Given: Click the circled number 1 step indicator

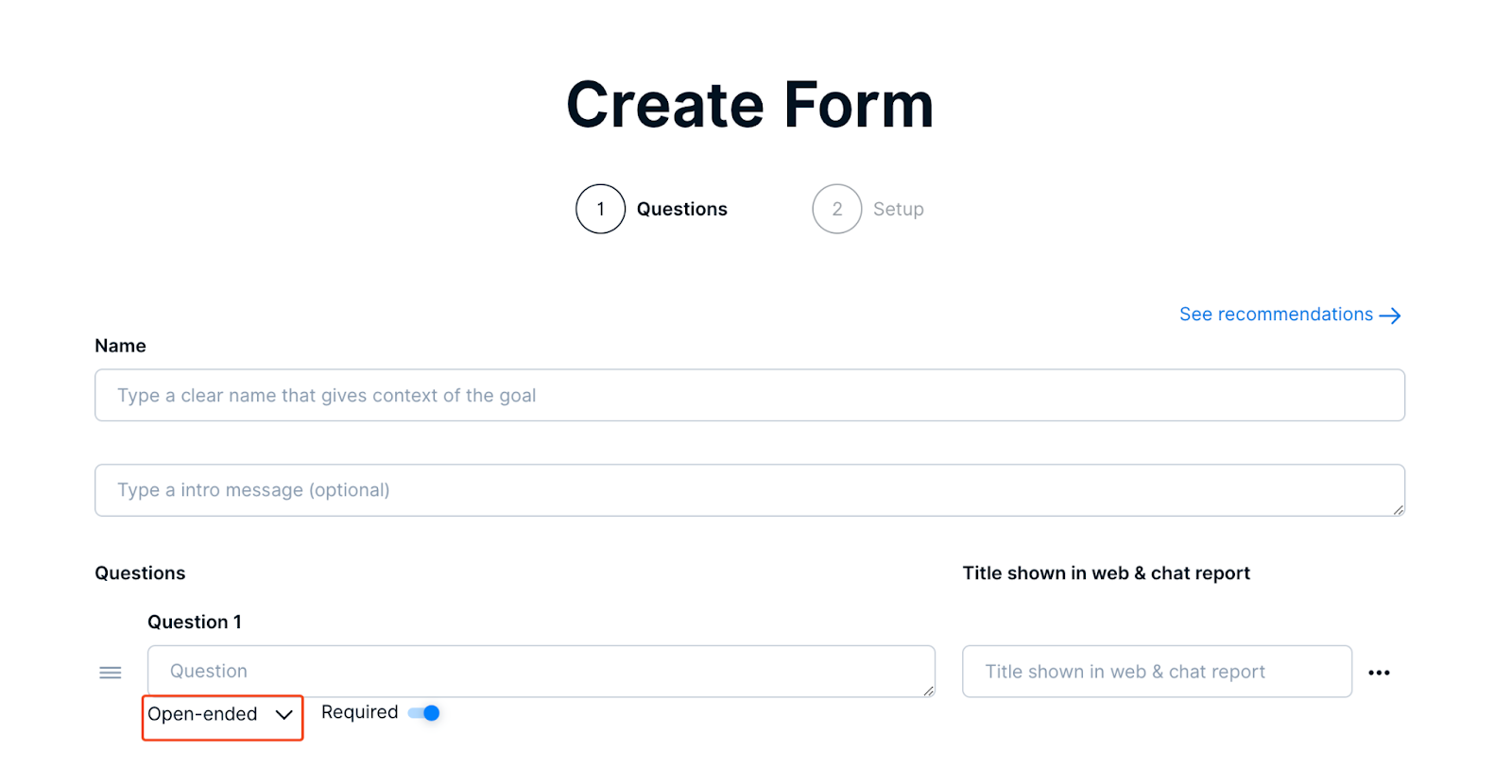Looking at the screenshot, I should point(600,209).
